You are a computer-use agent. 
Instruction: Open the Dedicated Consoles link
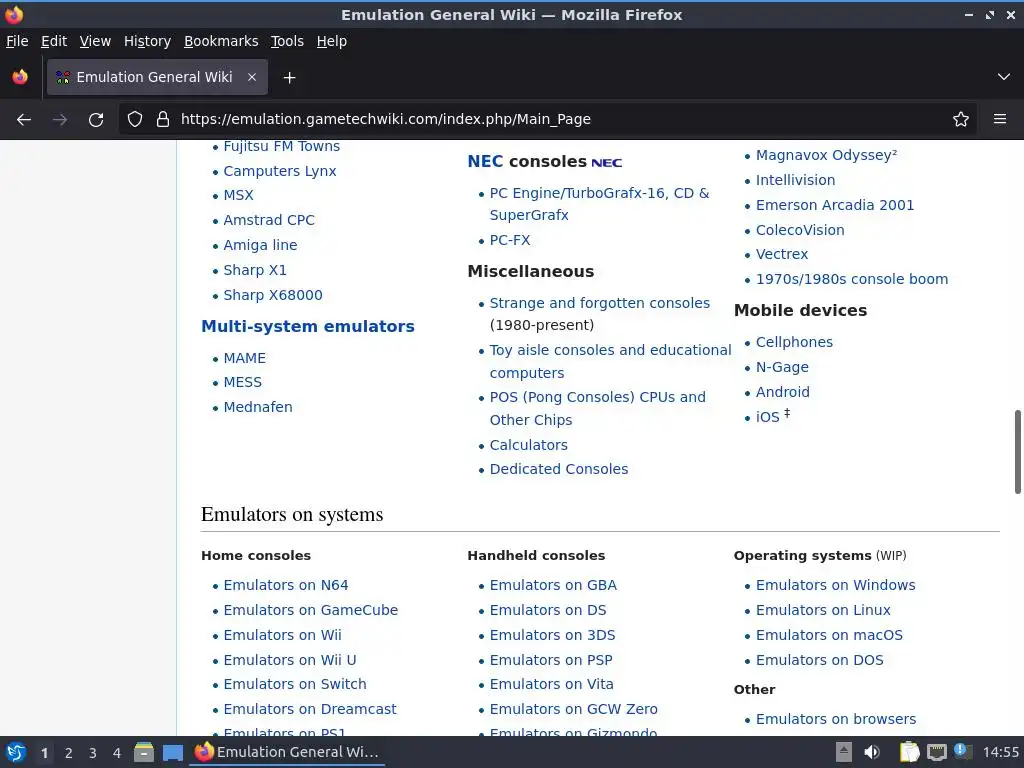click(x=559, y=470)
